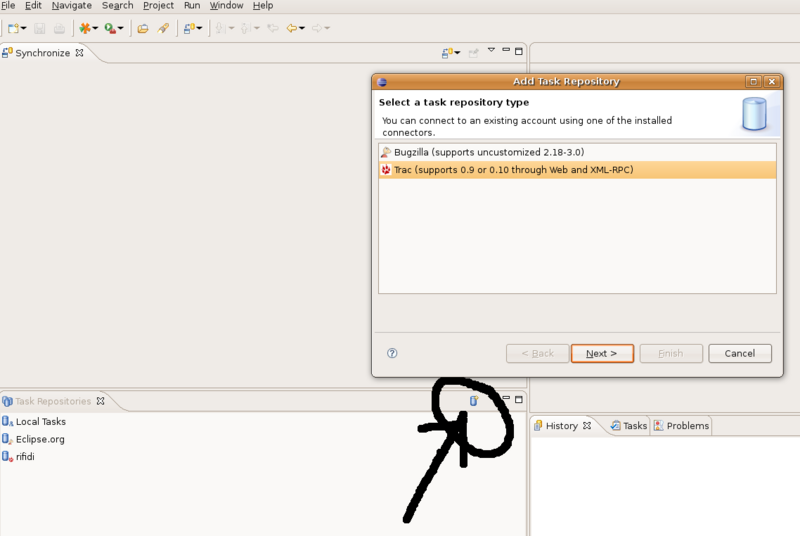Click the Add Task Repository icon in panel
The width and height of the screenshot is (800, 536).
click(474, 400)
